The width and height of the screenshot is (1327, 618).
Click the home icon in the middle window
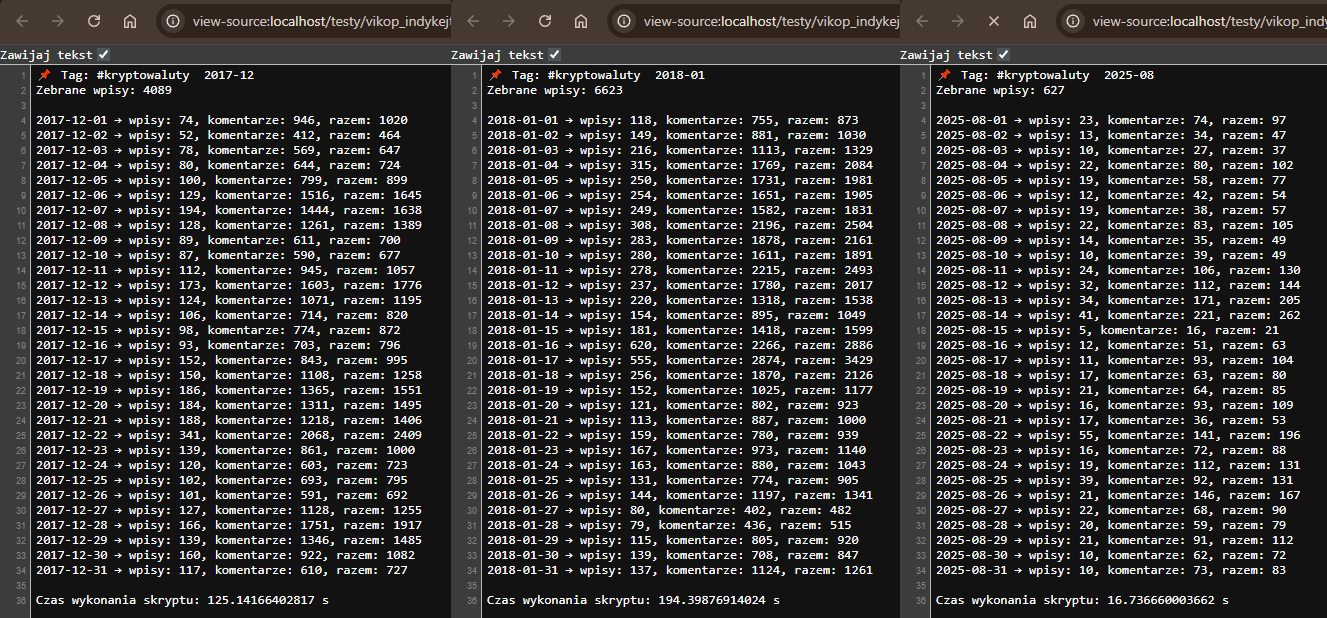[x=581, y=21]
